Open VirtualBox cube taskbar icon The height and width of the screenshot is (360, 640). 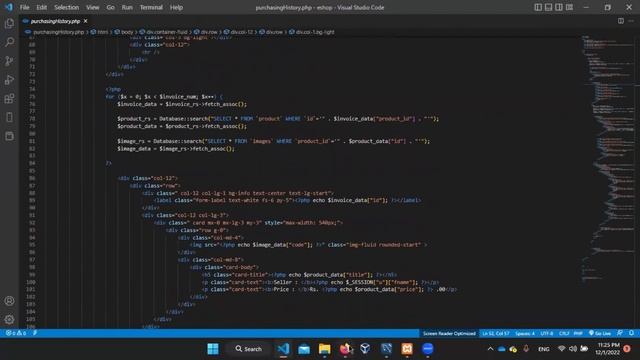pos(365,349)
